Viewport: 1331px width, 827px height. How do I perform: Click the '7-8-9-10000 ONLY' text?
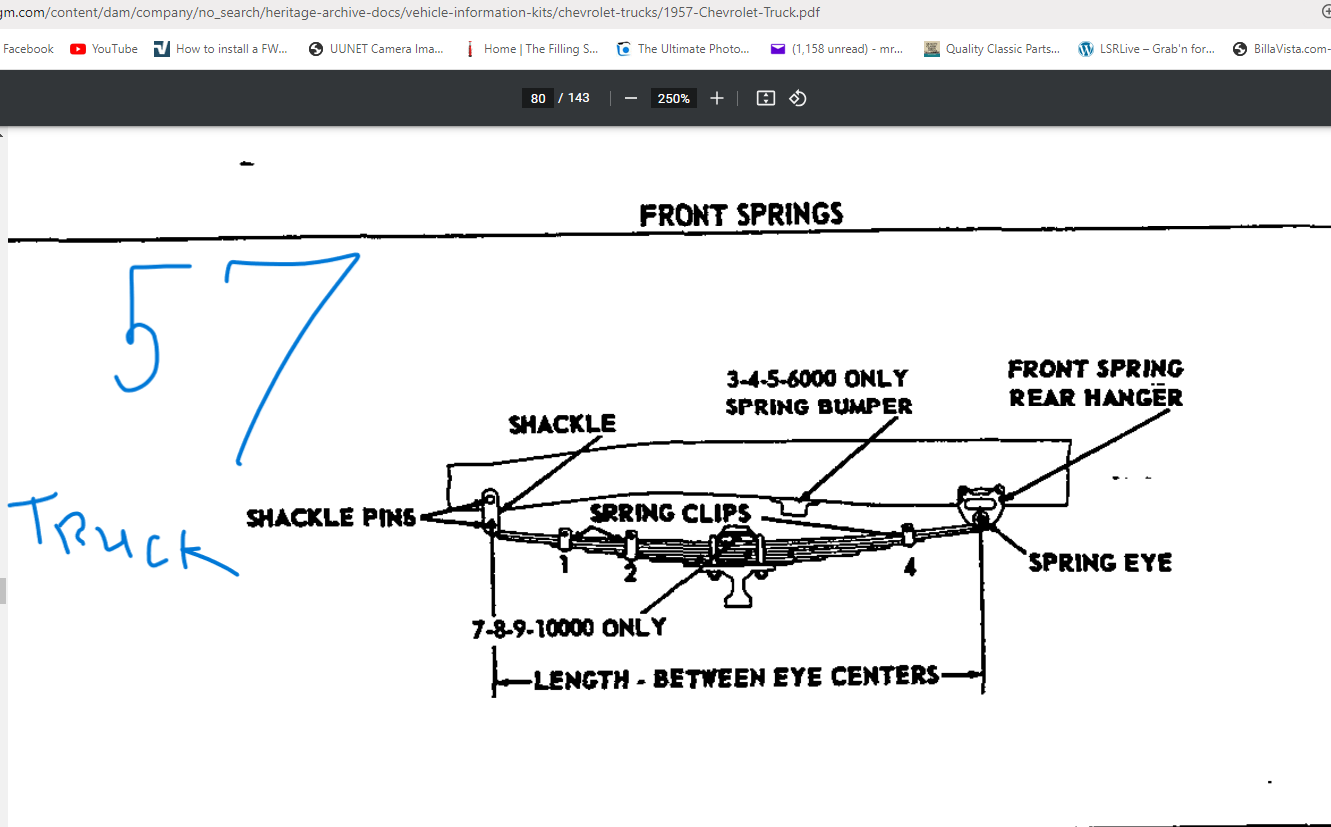pyautogui.click(x=569, y=627)
